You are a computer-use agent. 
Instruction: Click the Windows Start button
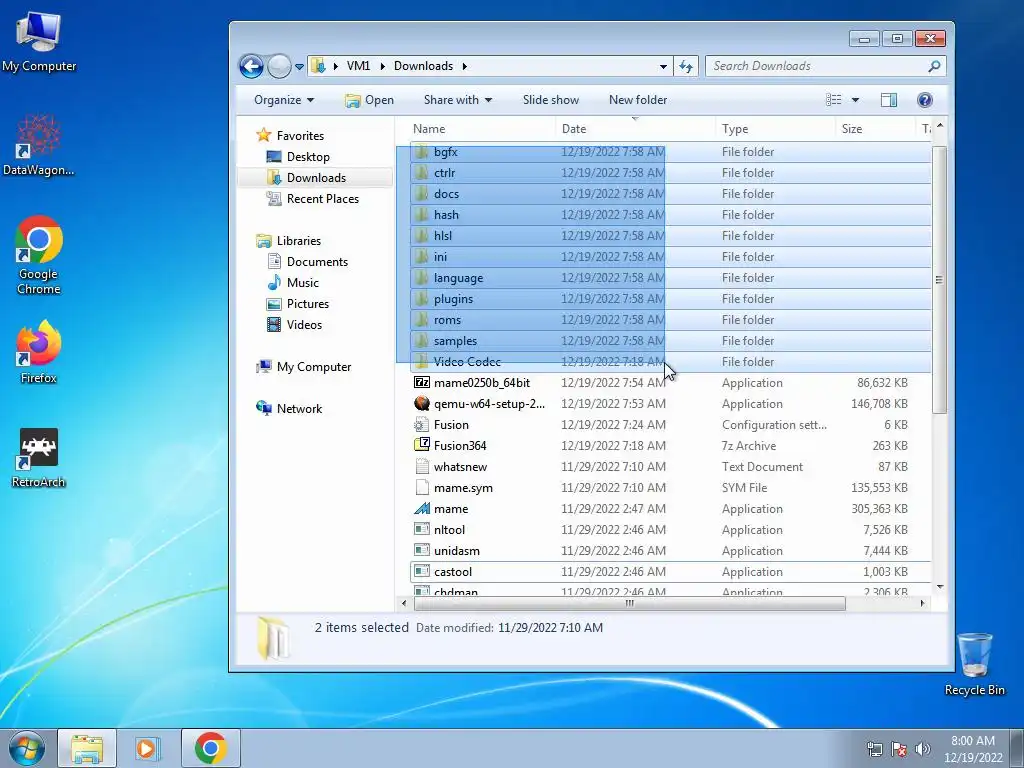(26, 748)
